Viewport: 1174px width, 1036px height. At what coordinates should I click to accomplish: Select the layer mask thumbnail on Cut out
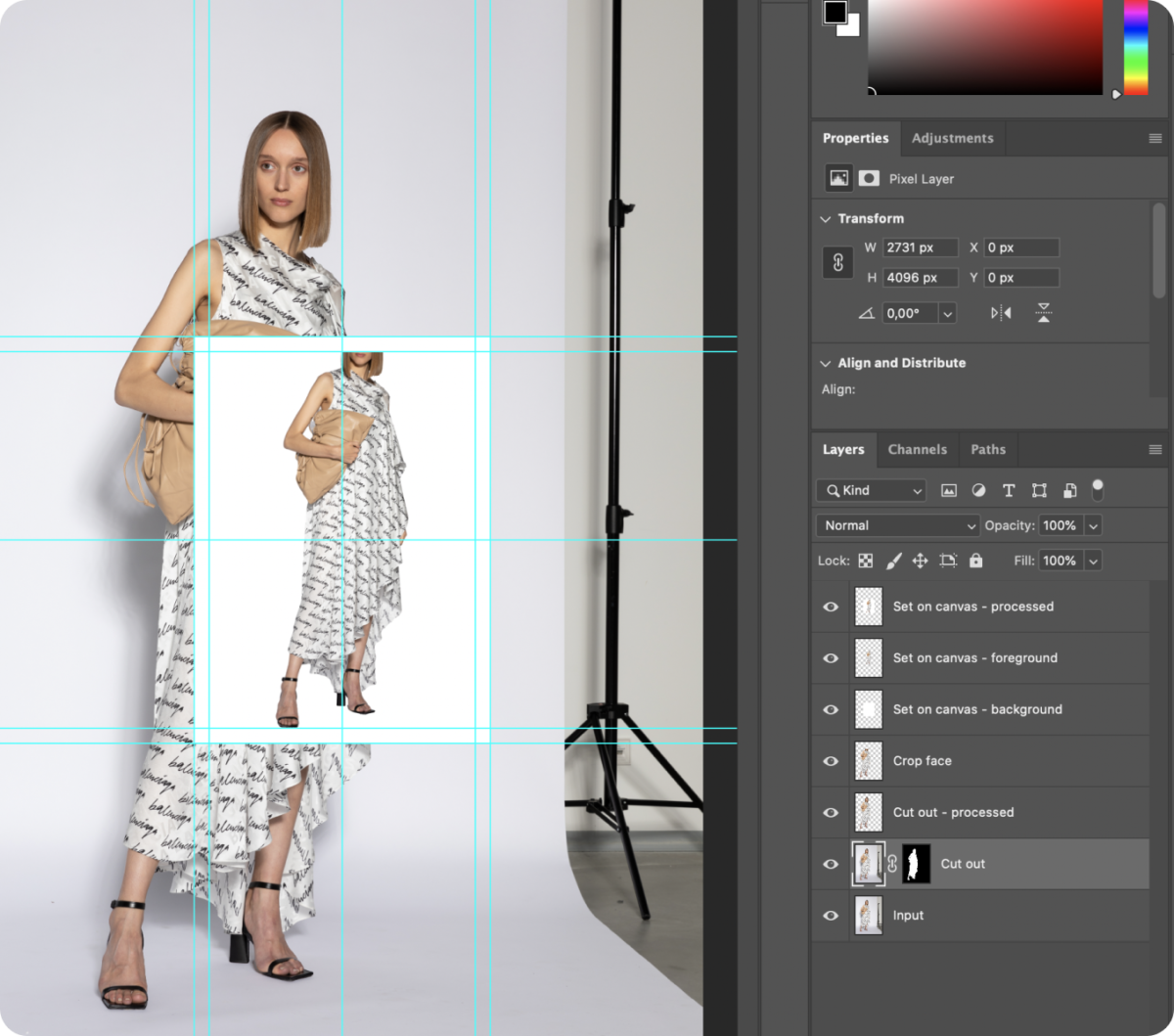(x=916, y=864)
